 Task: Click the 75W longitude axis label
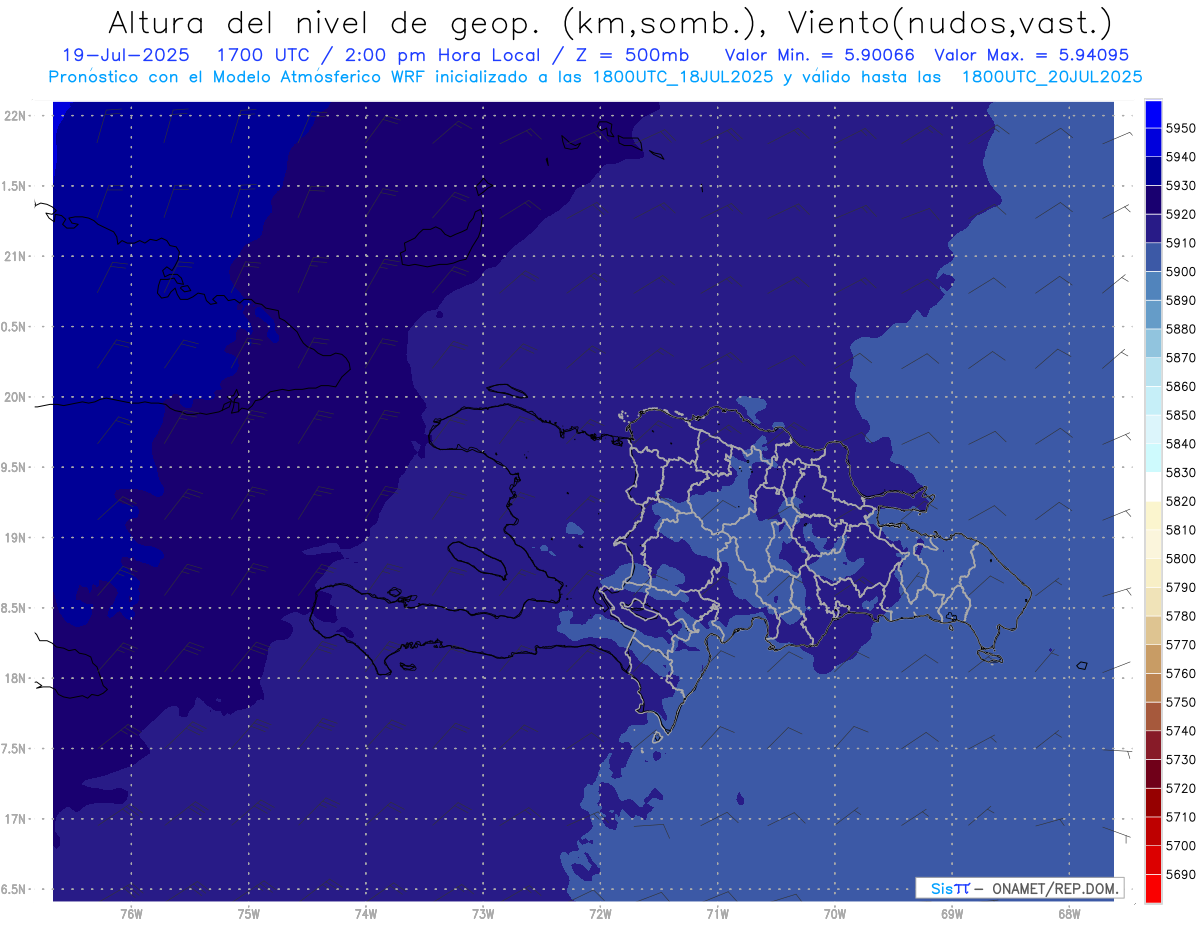pos(249,913)
